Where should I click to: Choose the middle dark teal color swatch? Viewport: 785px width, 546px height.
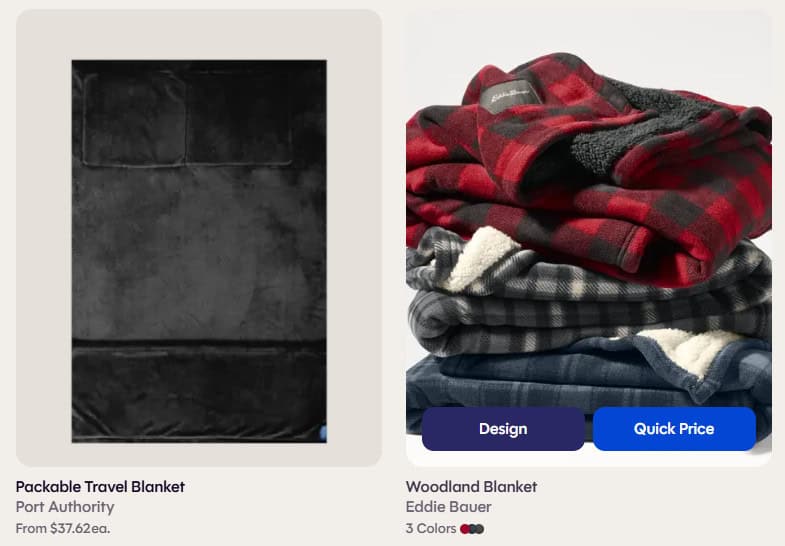tap(472, 529)
